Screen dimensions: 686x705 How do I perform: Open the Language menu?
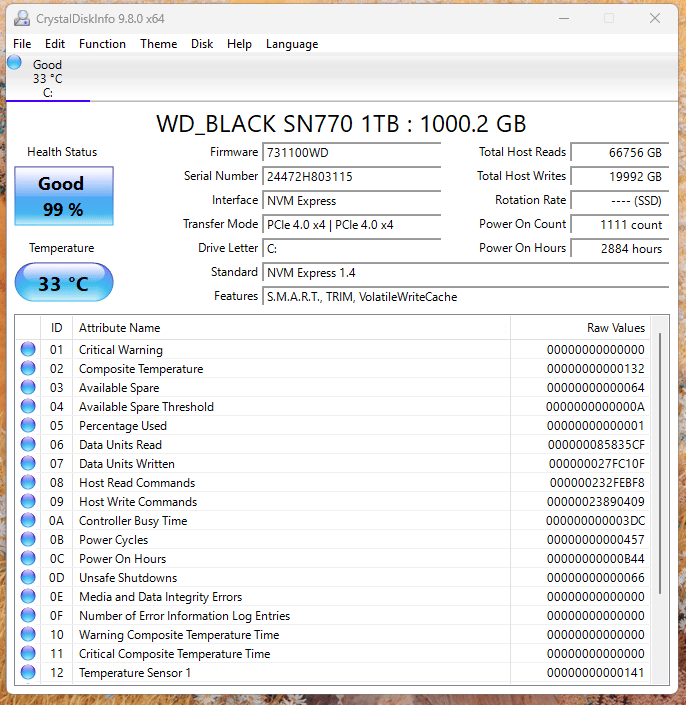tap(292, 44)
